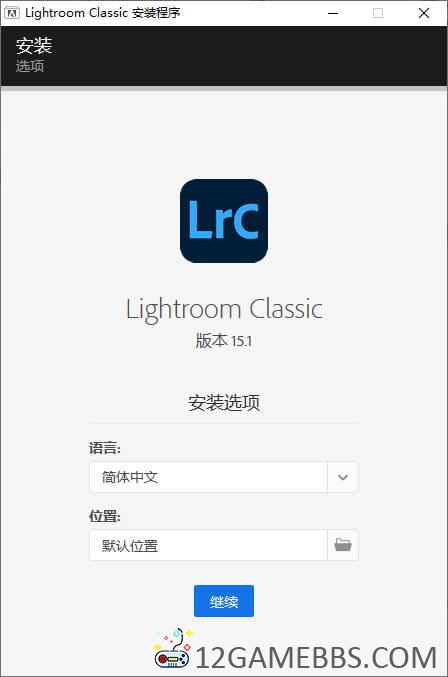The height and width of the screenshot is (677, 448).
Task: Click the installer title bar text
Action: point(103,13)
